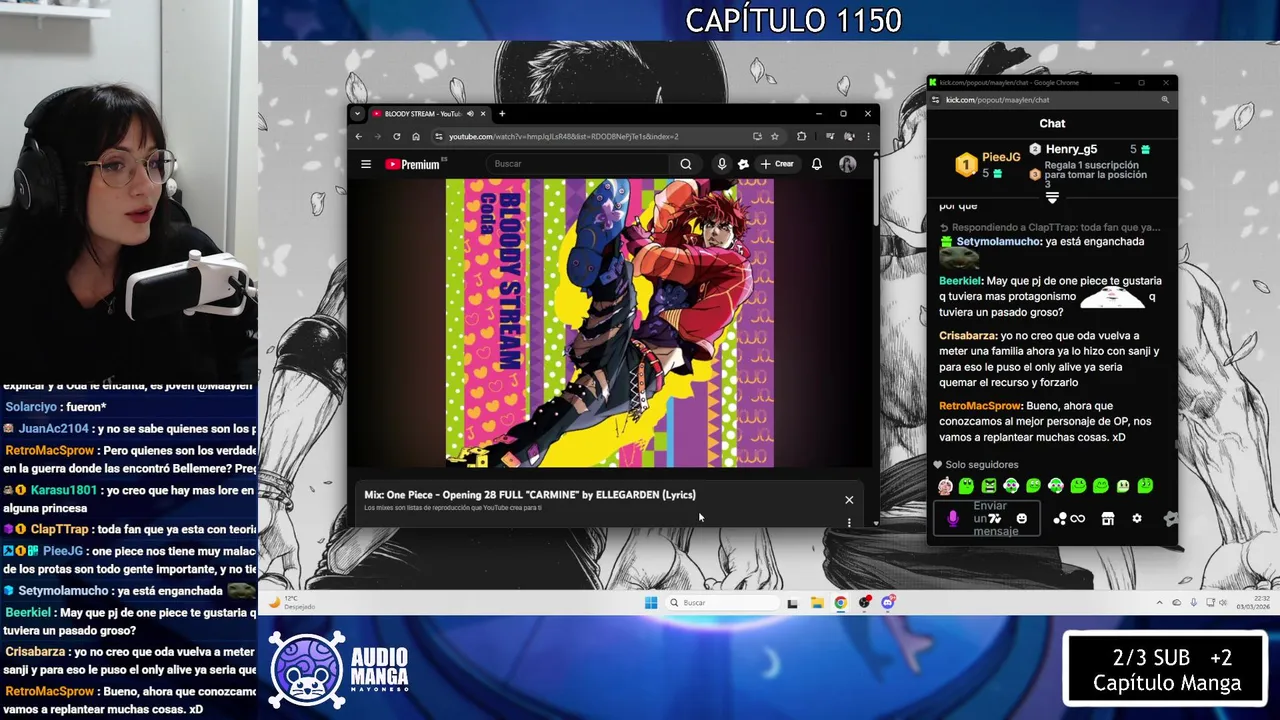This screenshot has width=1280, height=720.
Task: Bookmark the YouTube page with star icon
Action: point(775,136)
